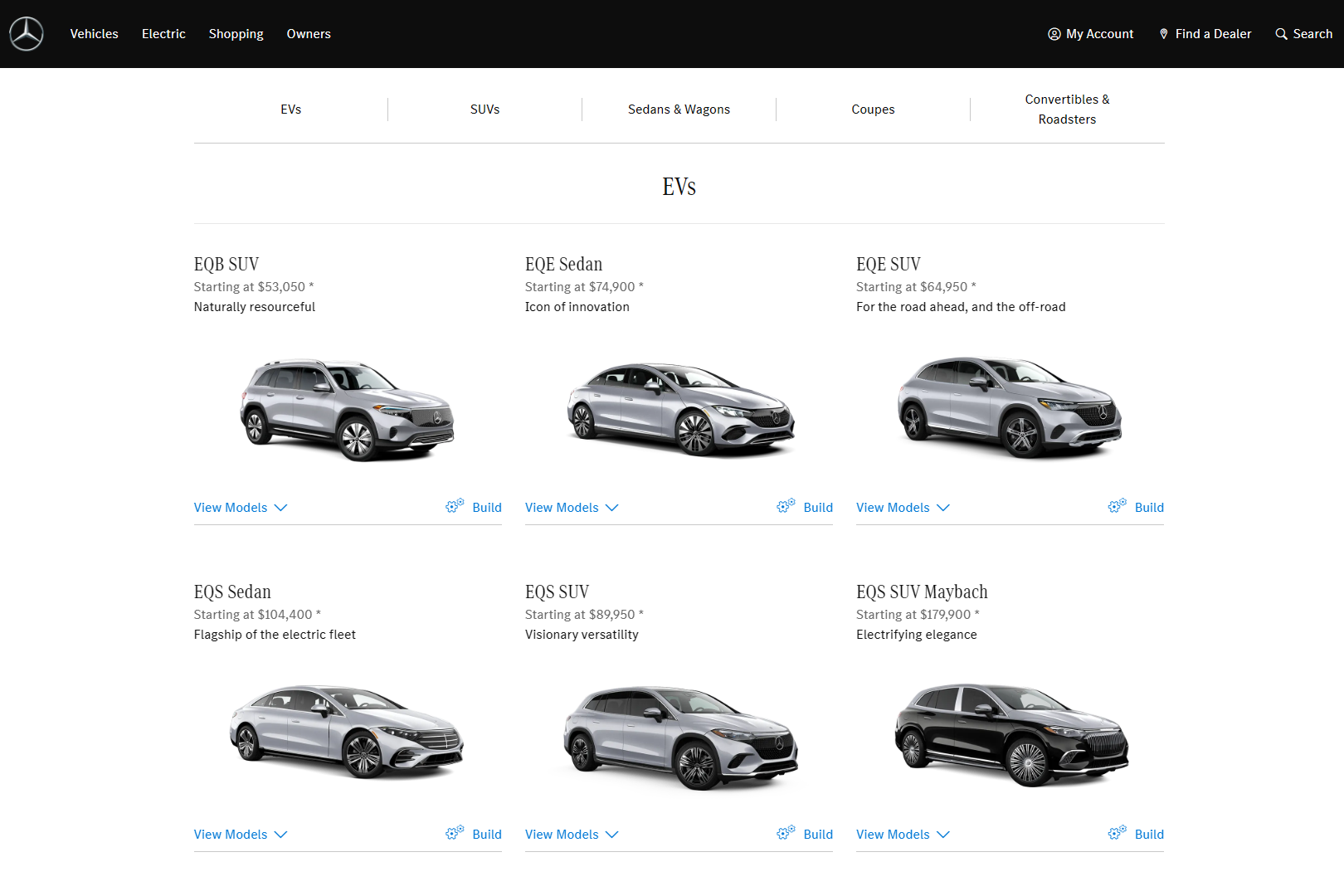Click the Starting at $179,900 price text
The image size is (1344, 896).
918,615
